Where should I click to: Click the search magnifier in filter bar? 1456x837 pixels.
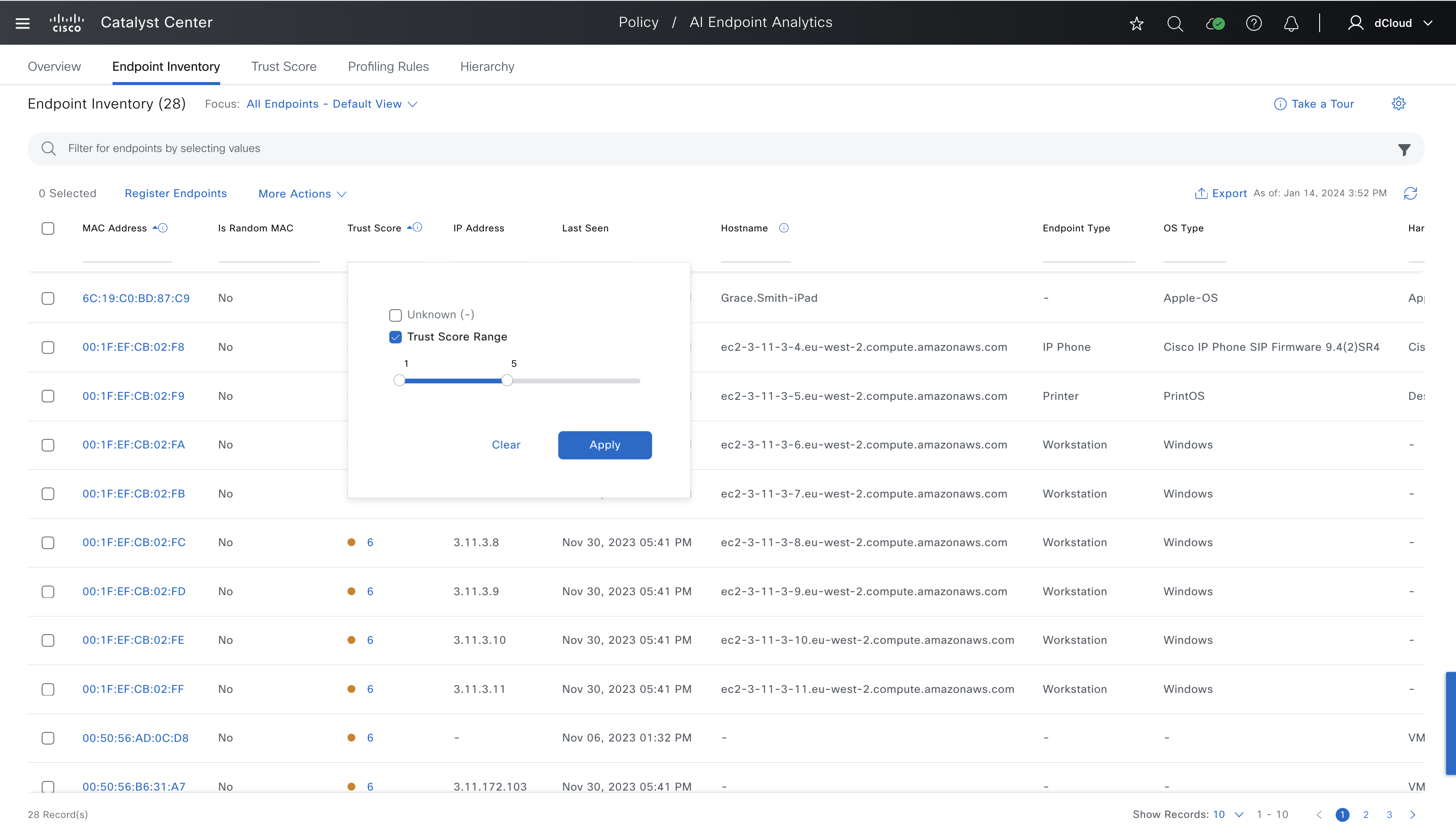point(49,149)
